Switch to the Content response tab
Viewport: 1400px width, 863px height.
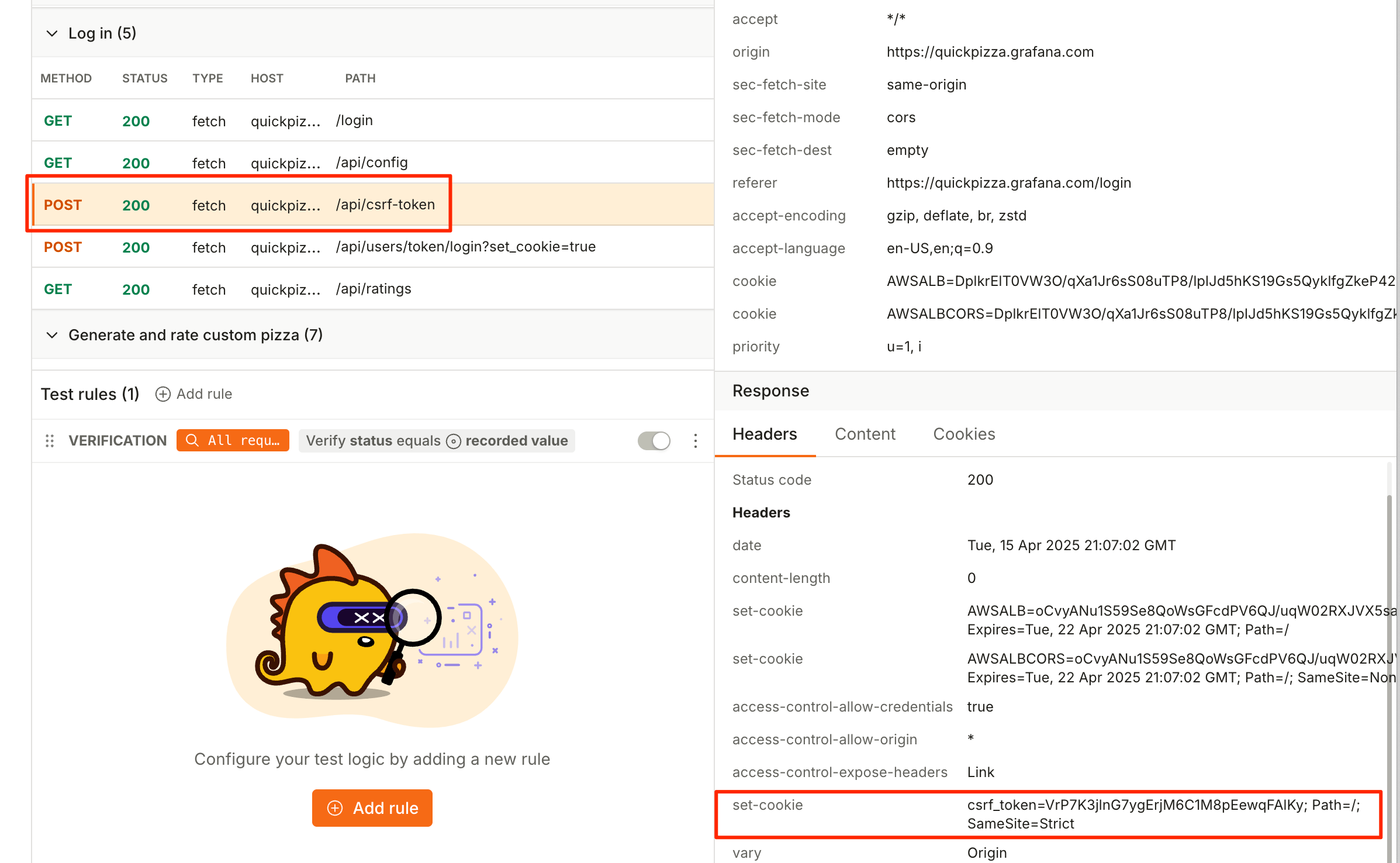(x=865, y=434)
